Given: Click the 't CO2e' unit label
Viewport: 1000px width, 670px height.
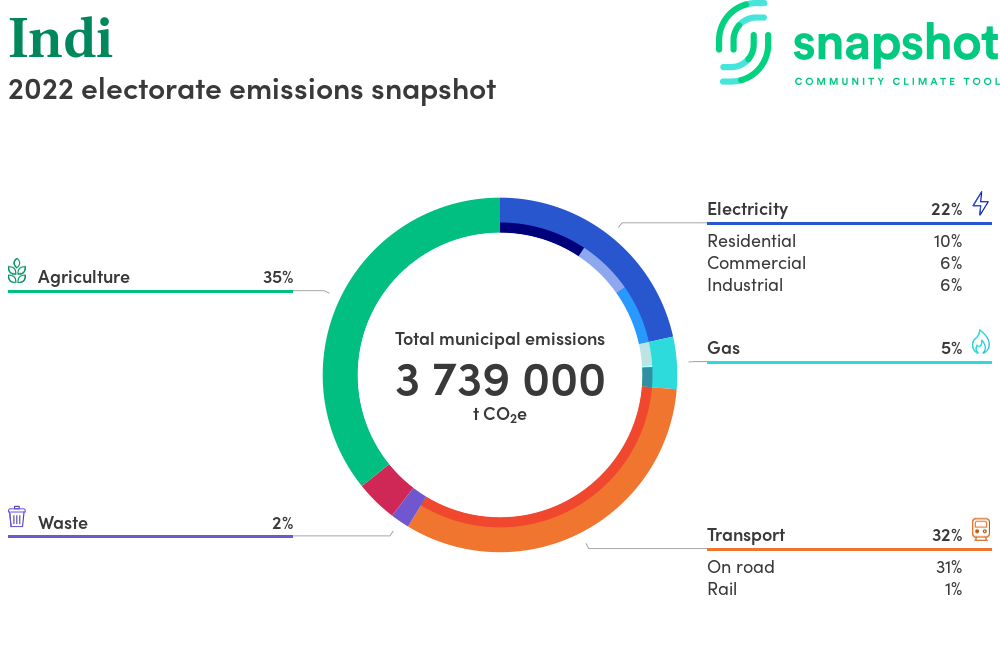Looking at the screenshot, I should [500, 415].
